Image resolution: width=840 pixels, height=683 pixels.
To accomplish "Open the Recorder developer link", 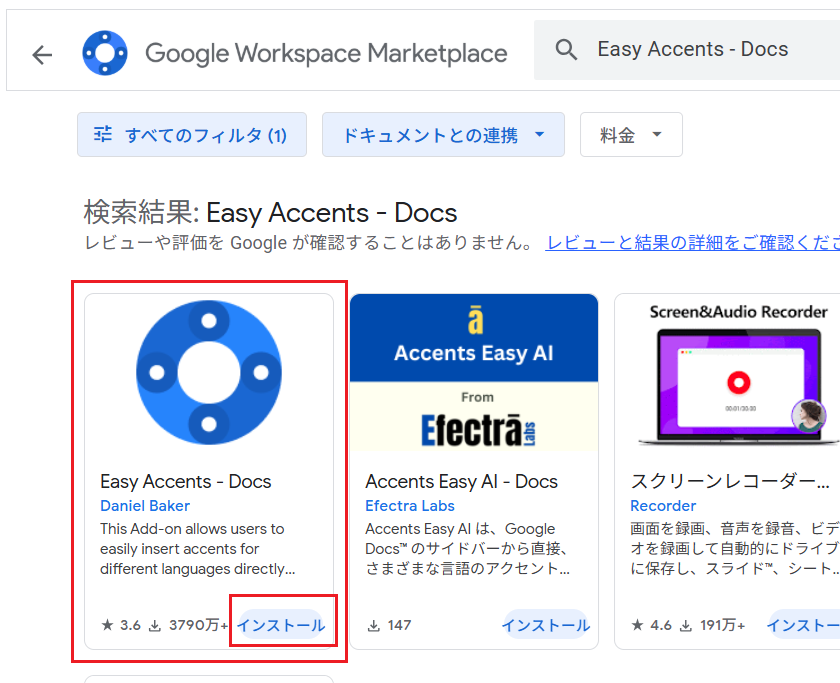I will [663, 506].
